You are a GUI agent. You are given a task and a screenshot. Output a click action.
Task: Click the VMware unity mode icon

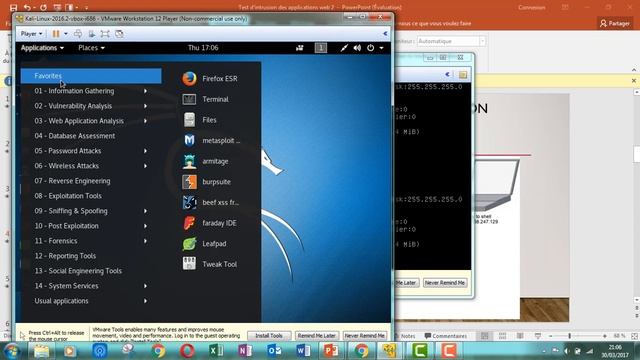point(119,34)
